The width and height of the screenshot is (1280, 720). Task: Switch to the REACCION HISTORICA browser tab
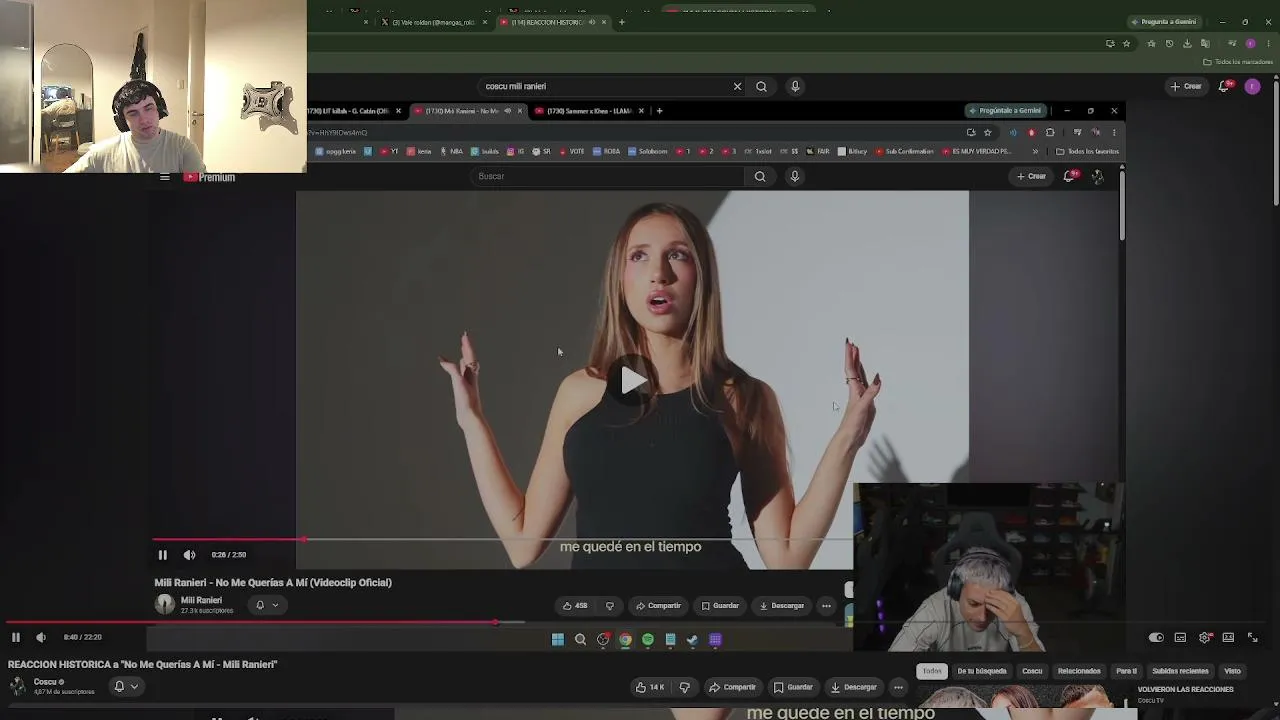552,22
